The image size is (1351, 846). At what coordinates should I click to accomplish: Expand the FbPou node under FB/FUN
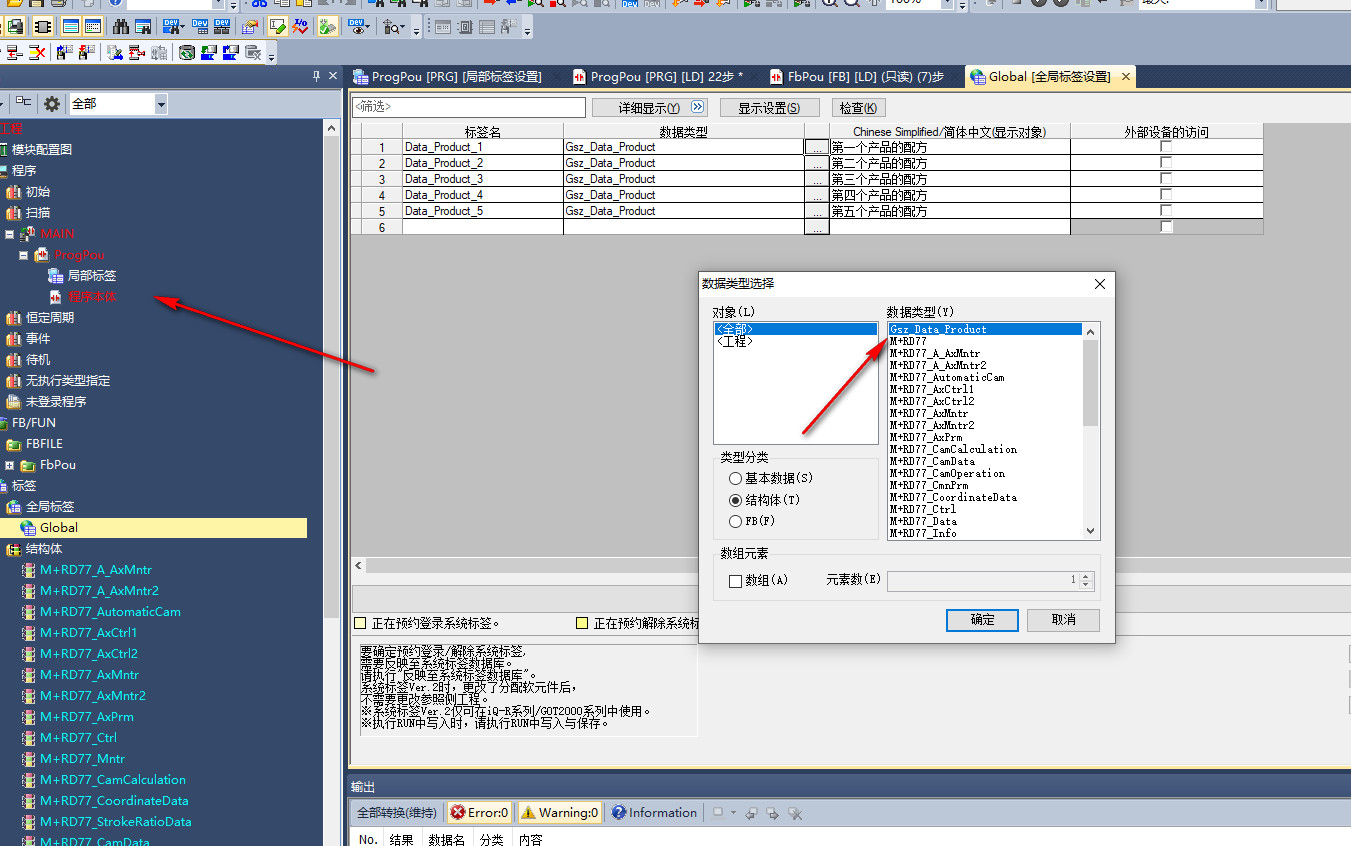(x=10, y=465)
